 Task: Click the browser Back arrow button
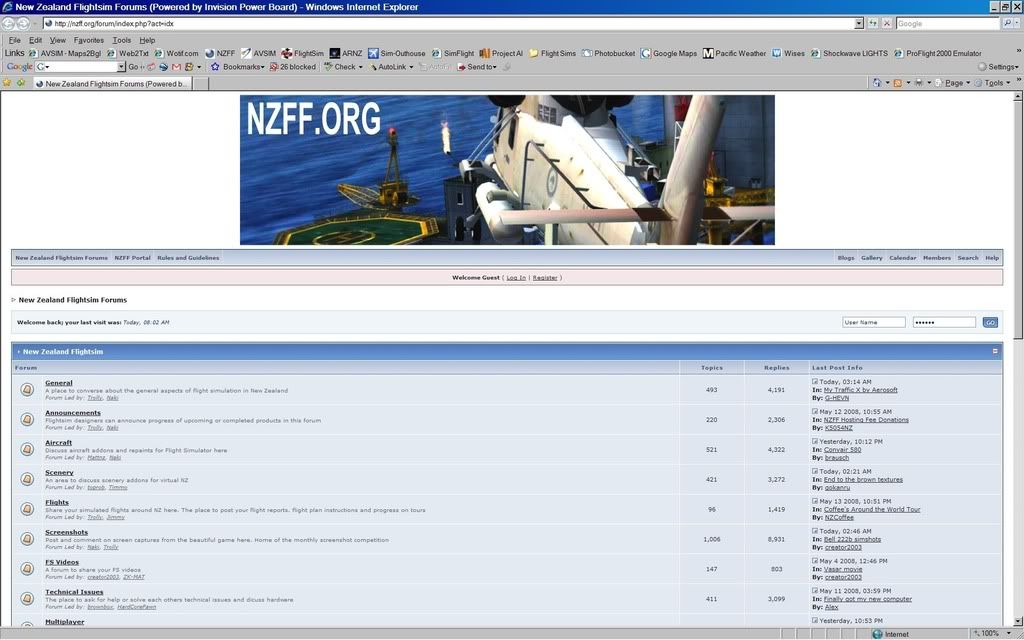click(x=9, y=23)
